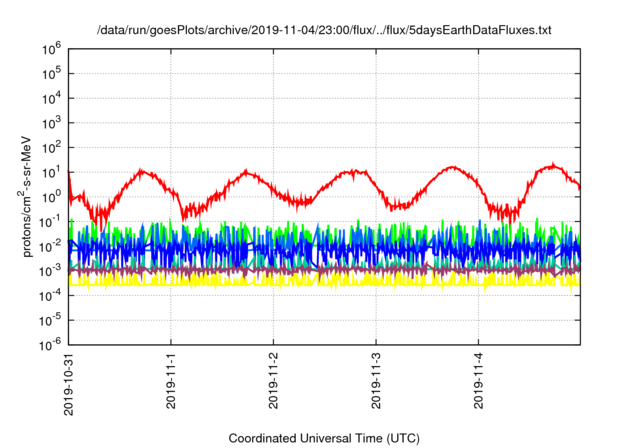Click the 10^-2 y-axis tick label
Screen dimensions: 640x448
[x=51, y=246]
